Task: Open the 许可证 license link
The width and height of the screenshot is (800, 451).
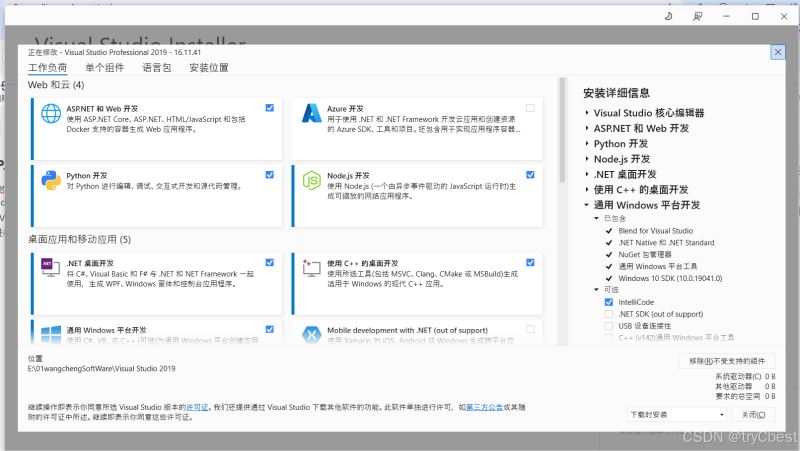Action: (x=197, y=407)
